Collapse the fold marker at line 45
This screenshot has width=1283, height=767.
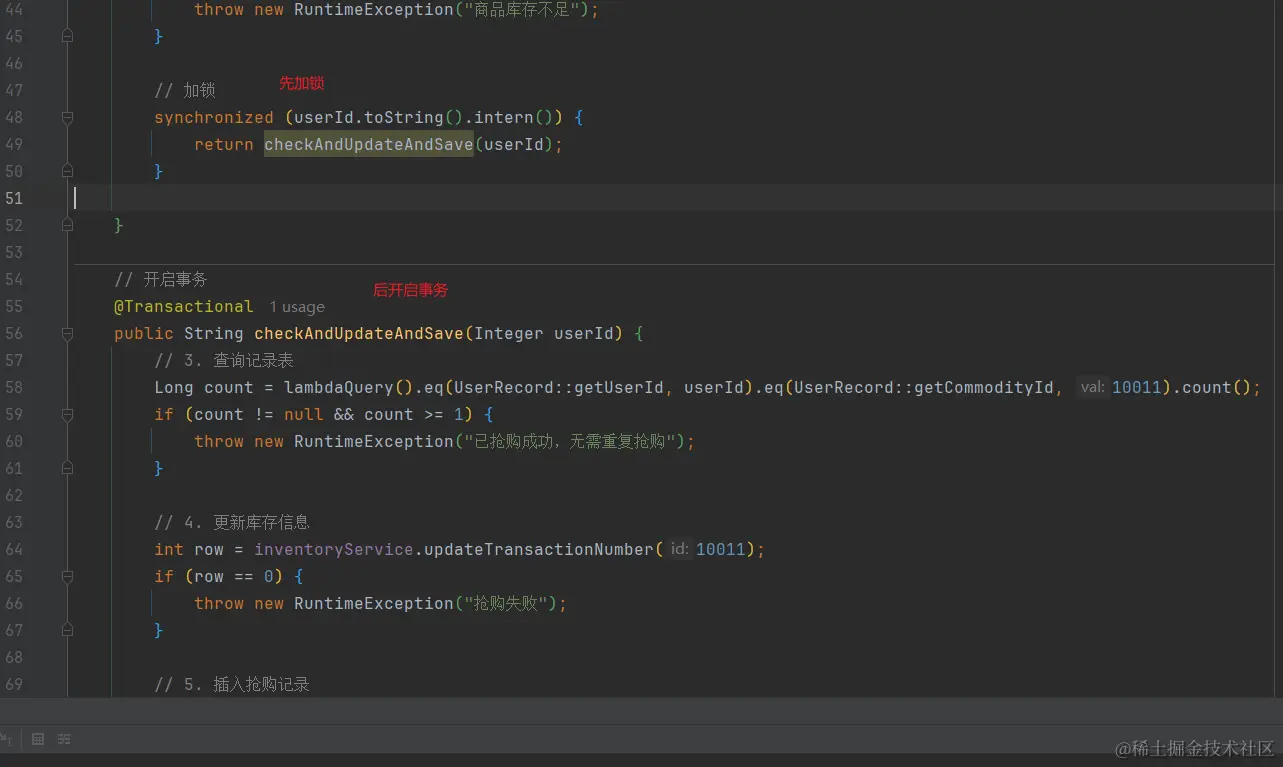[x=67, y=36]
